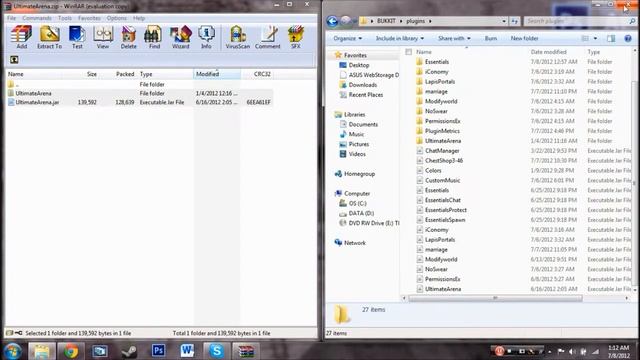Select Recent Places in navigation pane
The image size is (640, 360).
click(361, 95)
